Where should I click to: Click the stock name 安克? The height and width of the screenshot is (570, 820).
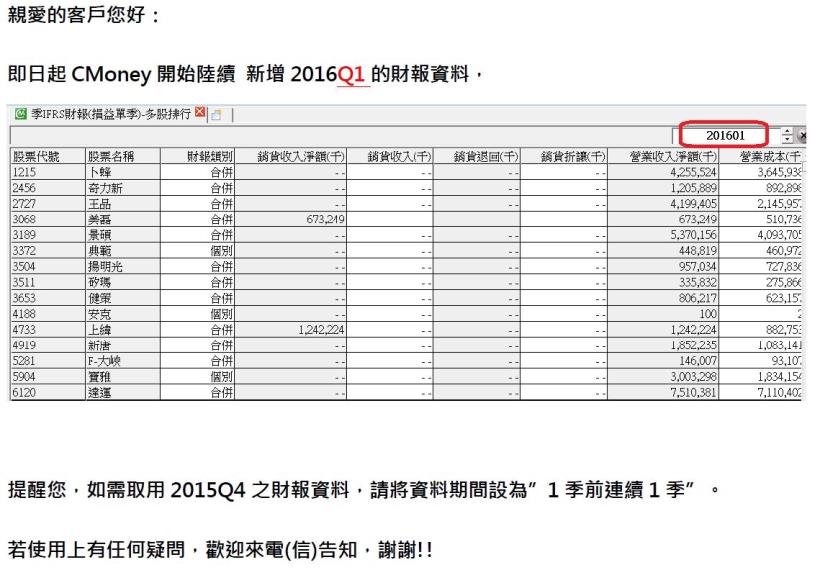click(x=99, y=314)
